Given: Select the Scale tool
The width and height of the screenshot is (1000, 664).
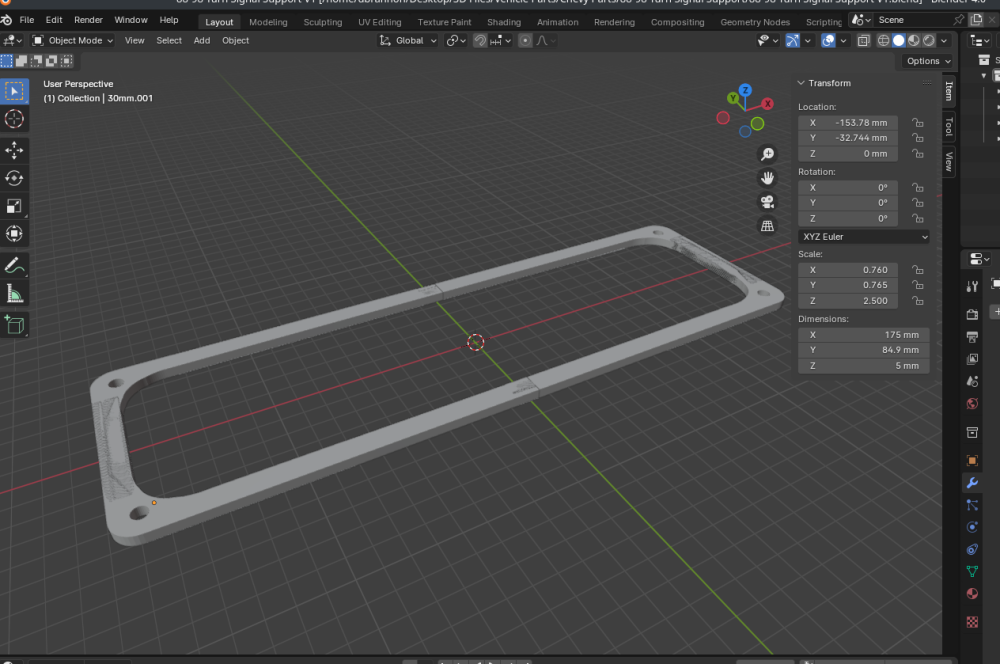Looking at the screenshot, I should [x=14, y=206].
